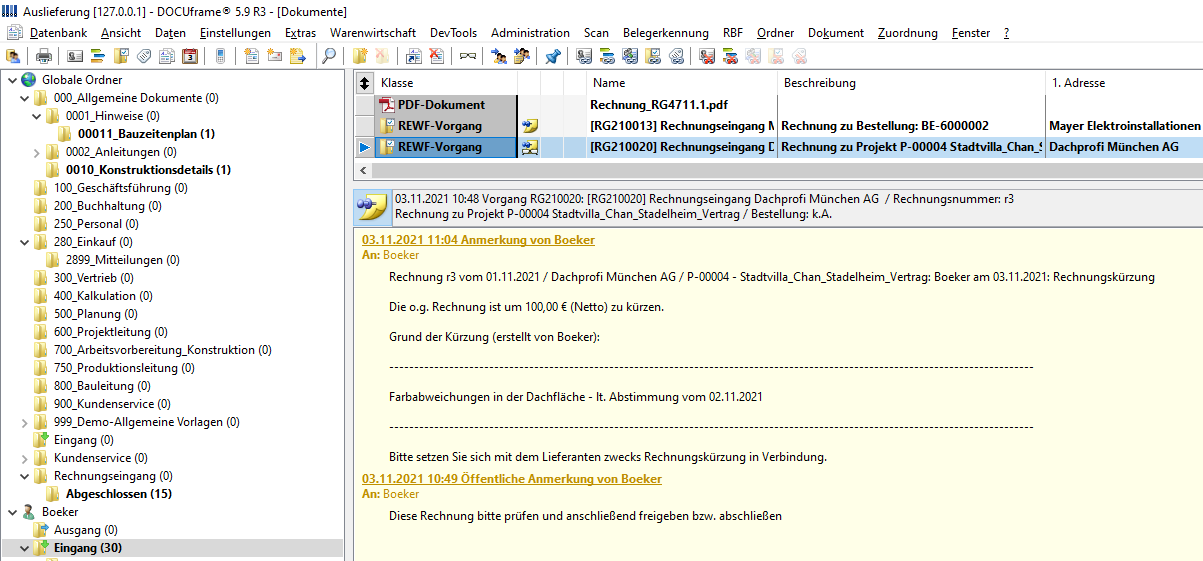The width and height of the screenshot is (1203, 561).
Task: Click the price tag toolbar icon
Action: [x=144, y=56]
